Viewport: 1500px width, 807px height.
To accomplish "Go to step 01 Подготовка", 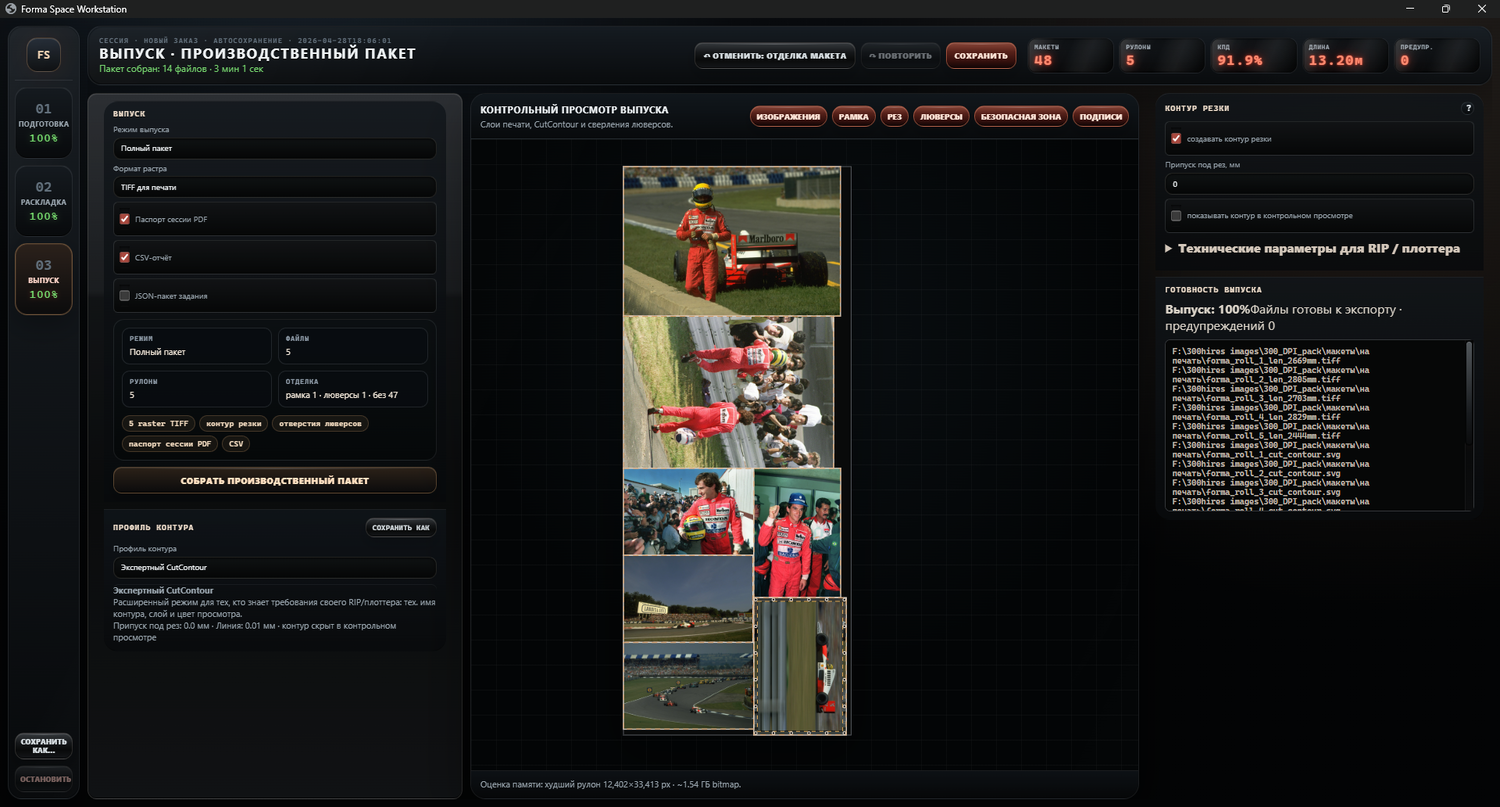I will click(44, 123).
